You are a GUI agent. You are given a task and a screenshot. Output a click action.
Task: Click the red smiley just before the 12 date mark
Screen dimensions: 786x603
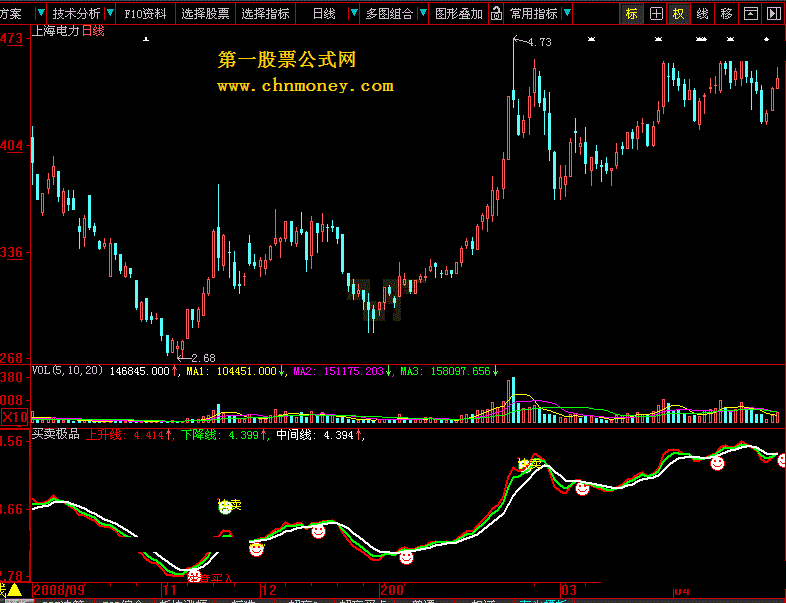coord(256,549)
